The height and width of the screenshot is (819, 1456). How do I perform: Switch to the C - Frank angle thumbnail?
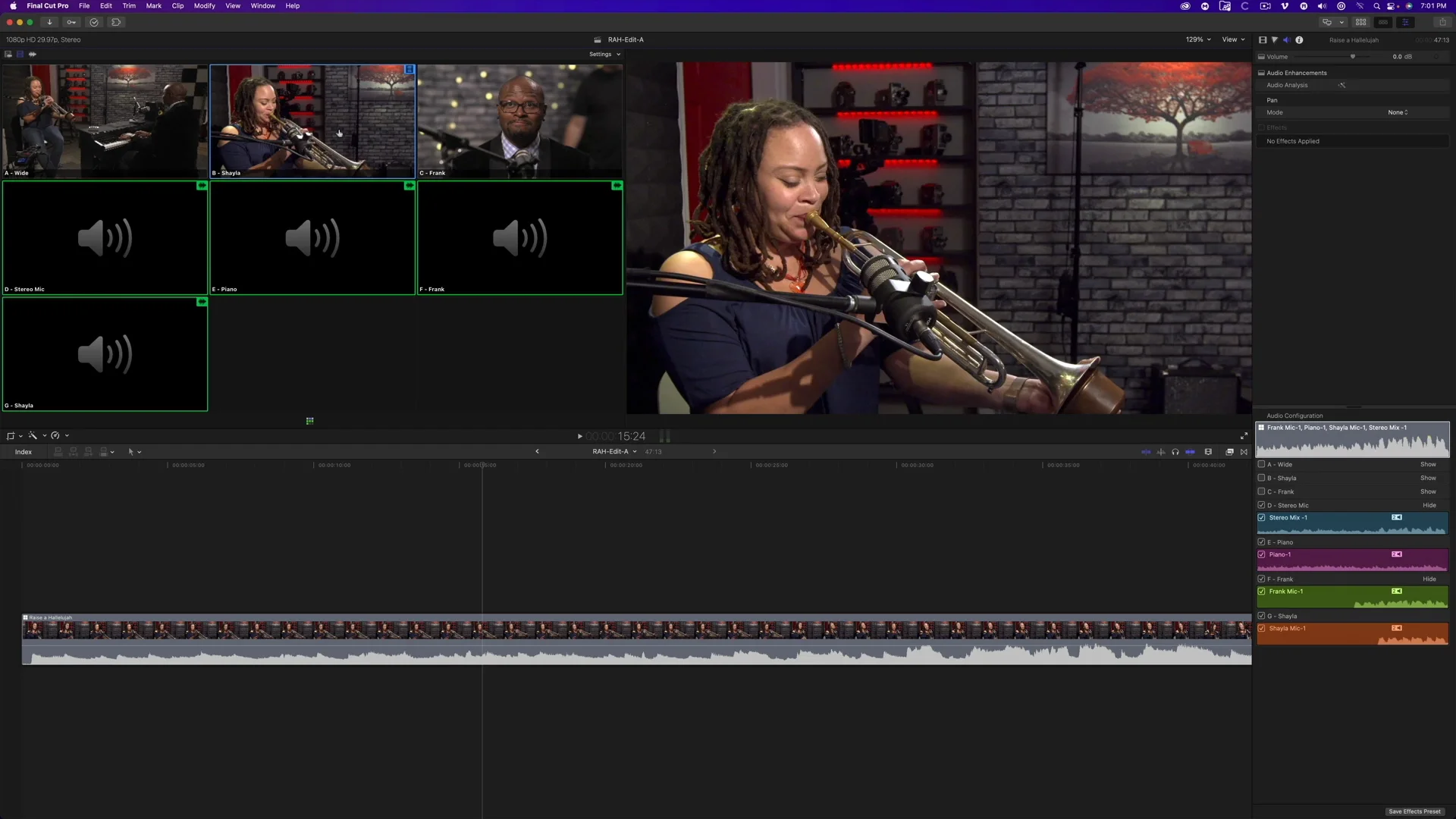(x=519, y=121)
